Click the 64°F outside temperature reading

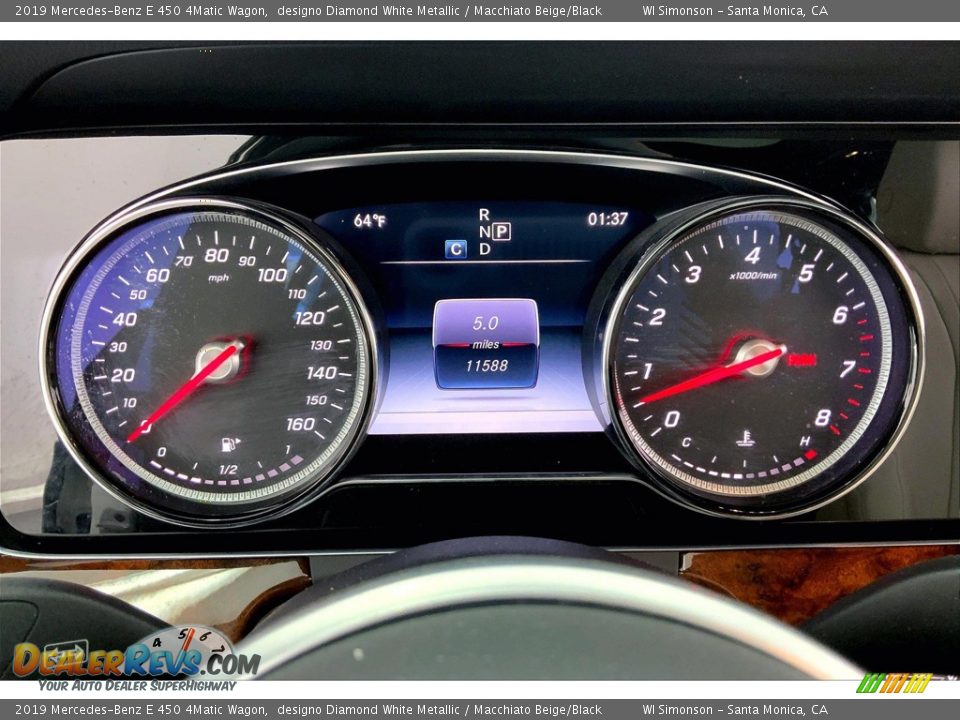370,220
